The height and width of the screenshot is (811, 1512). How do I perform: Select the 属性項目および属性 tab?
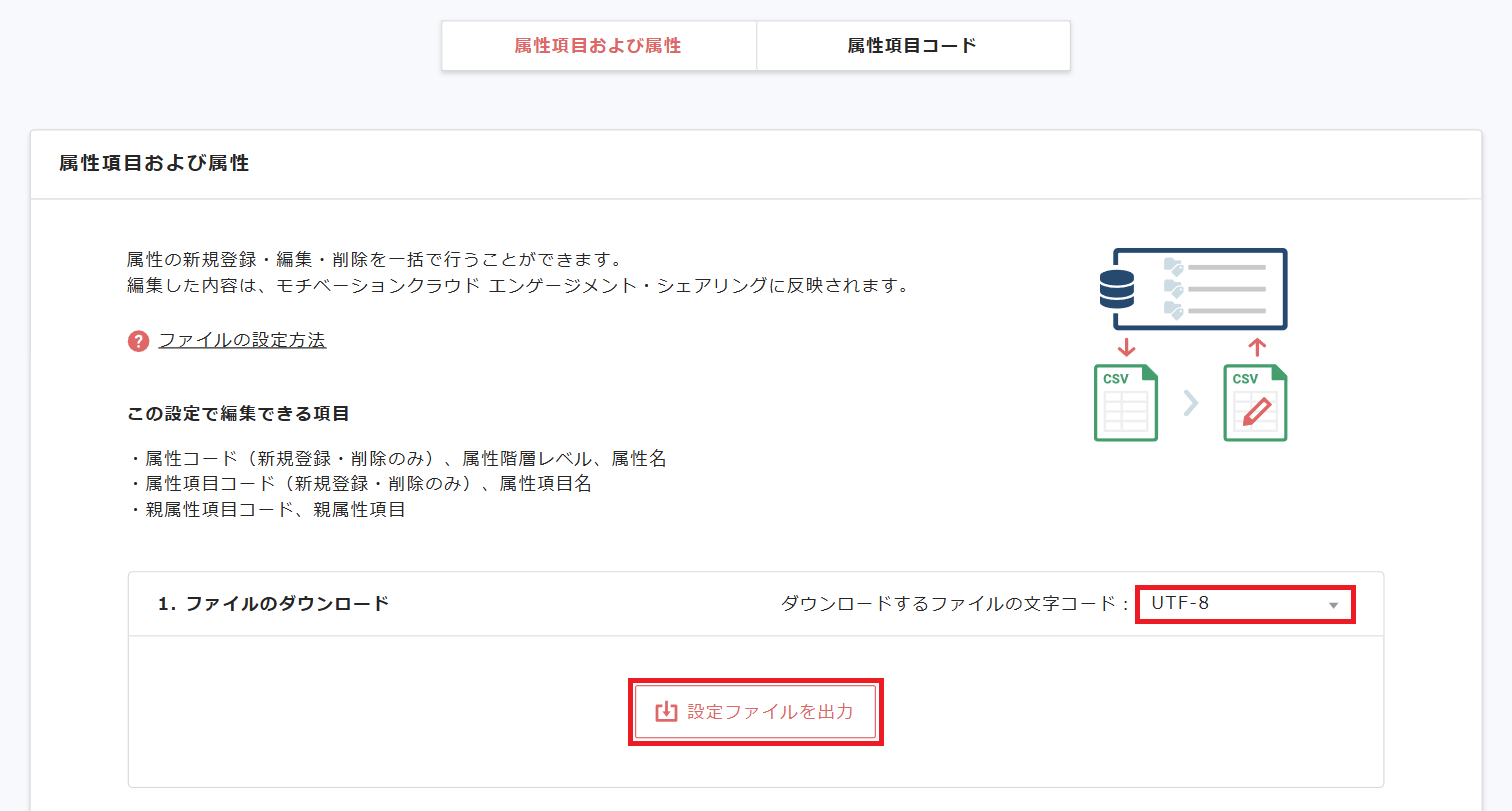597,45
